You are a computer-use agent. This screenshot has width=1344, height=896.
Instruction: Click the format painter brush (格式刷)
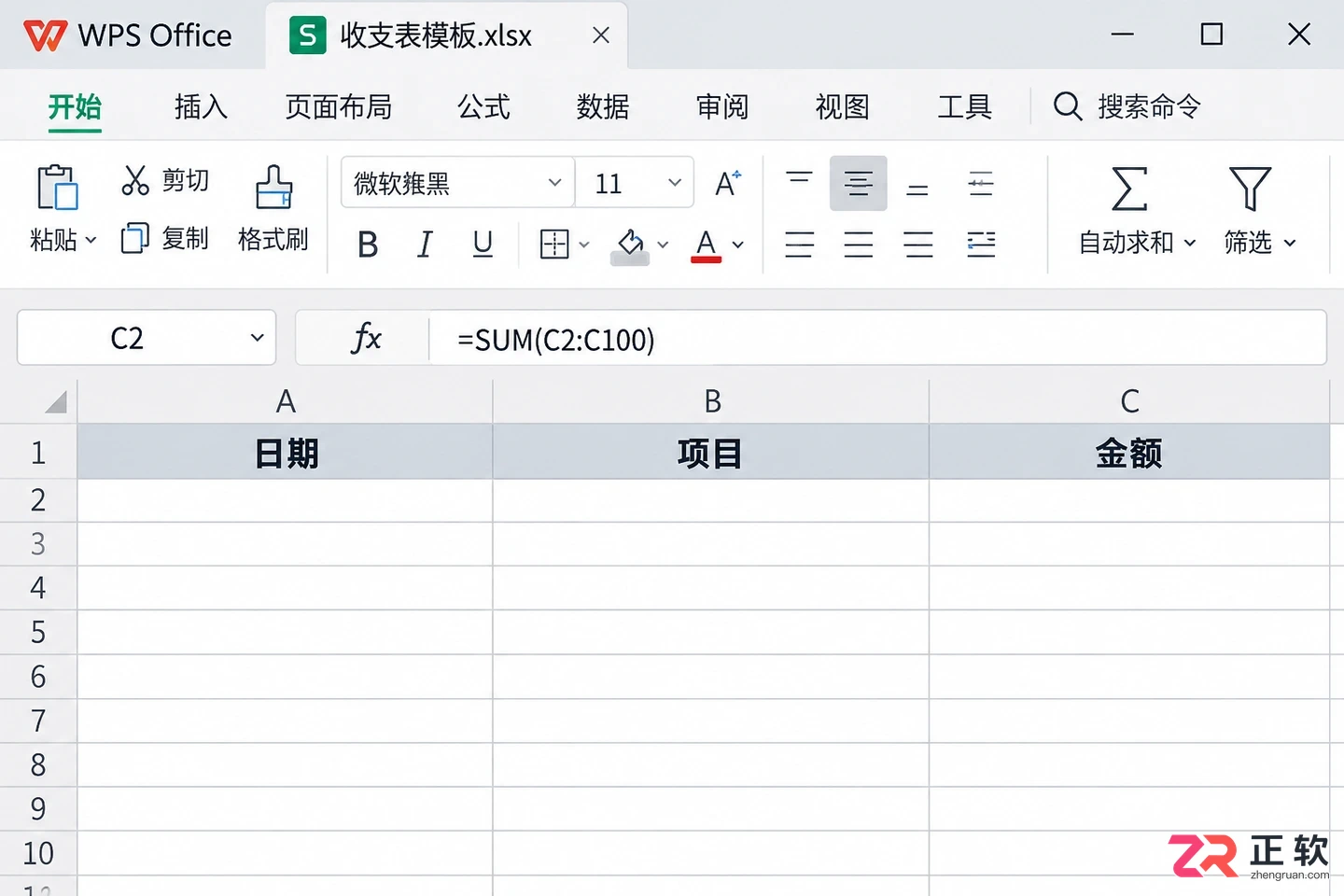click(x=273, y=187)
